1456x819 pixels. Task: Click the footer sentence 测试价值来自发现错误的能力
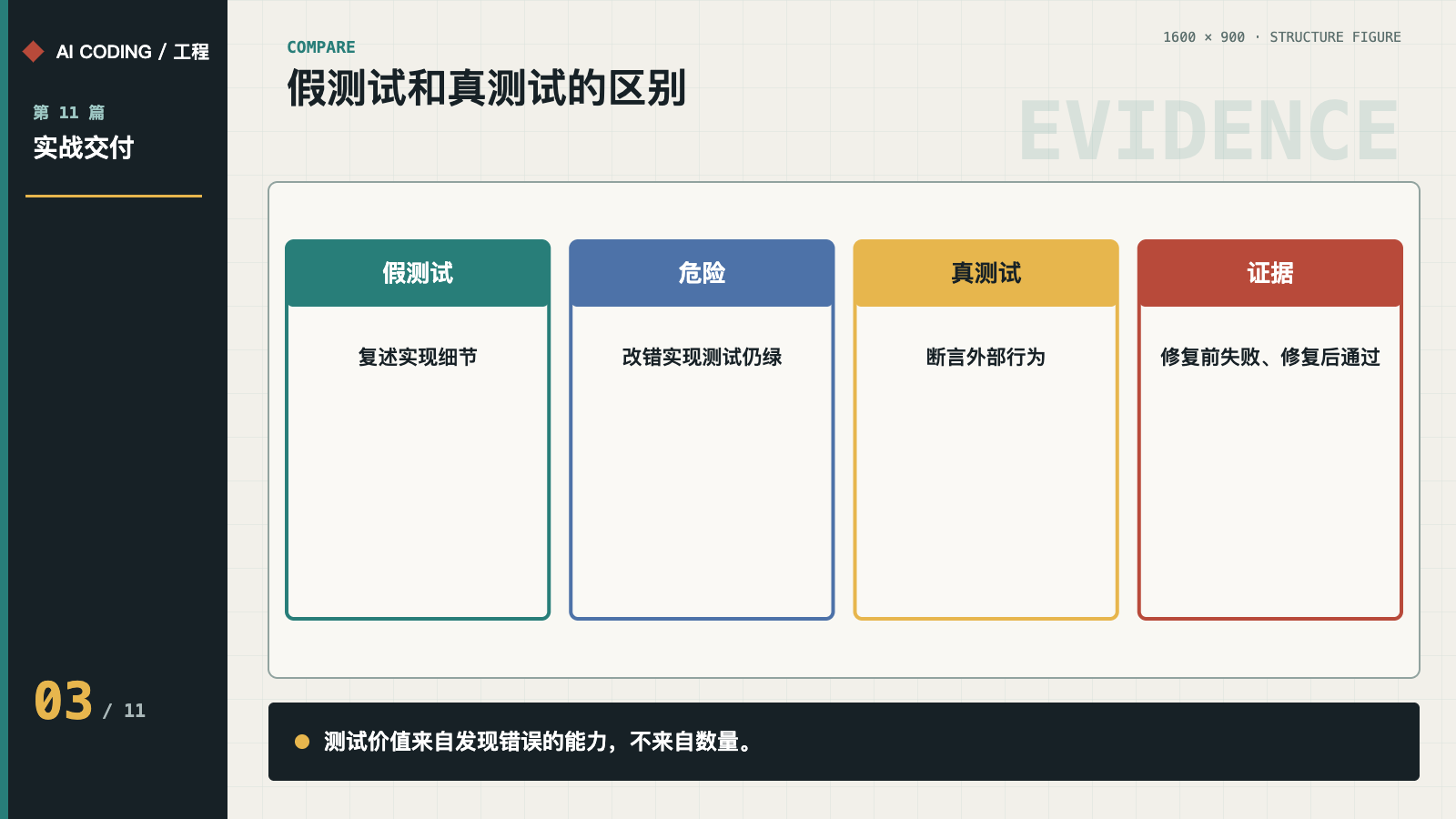coord(470,742)
